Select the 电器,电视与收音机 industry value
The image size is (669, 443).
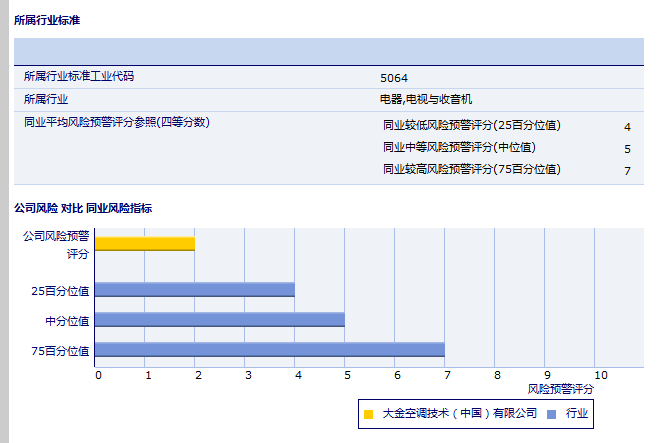point(425,99)
